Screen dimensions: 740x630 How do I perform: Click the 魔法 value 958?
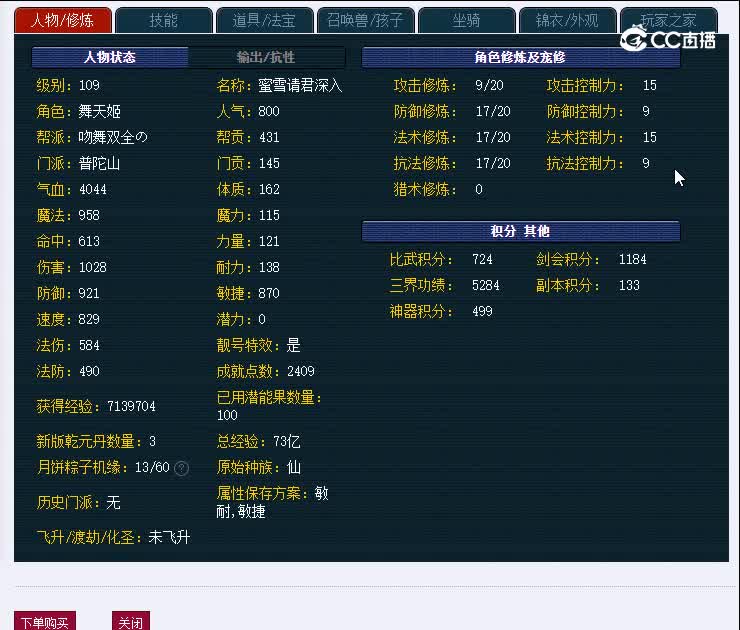[x=89, y=215]
